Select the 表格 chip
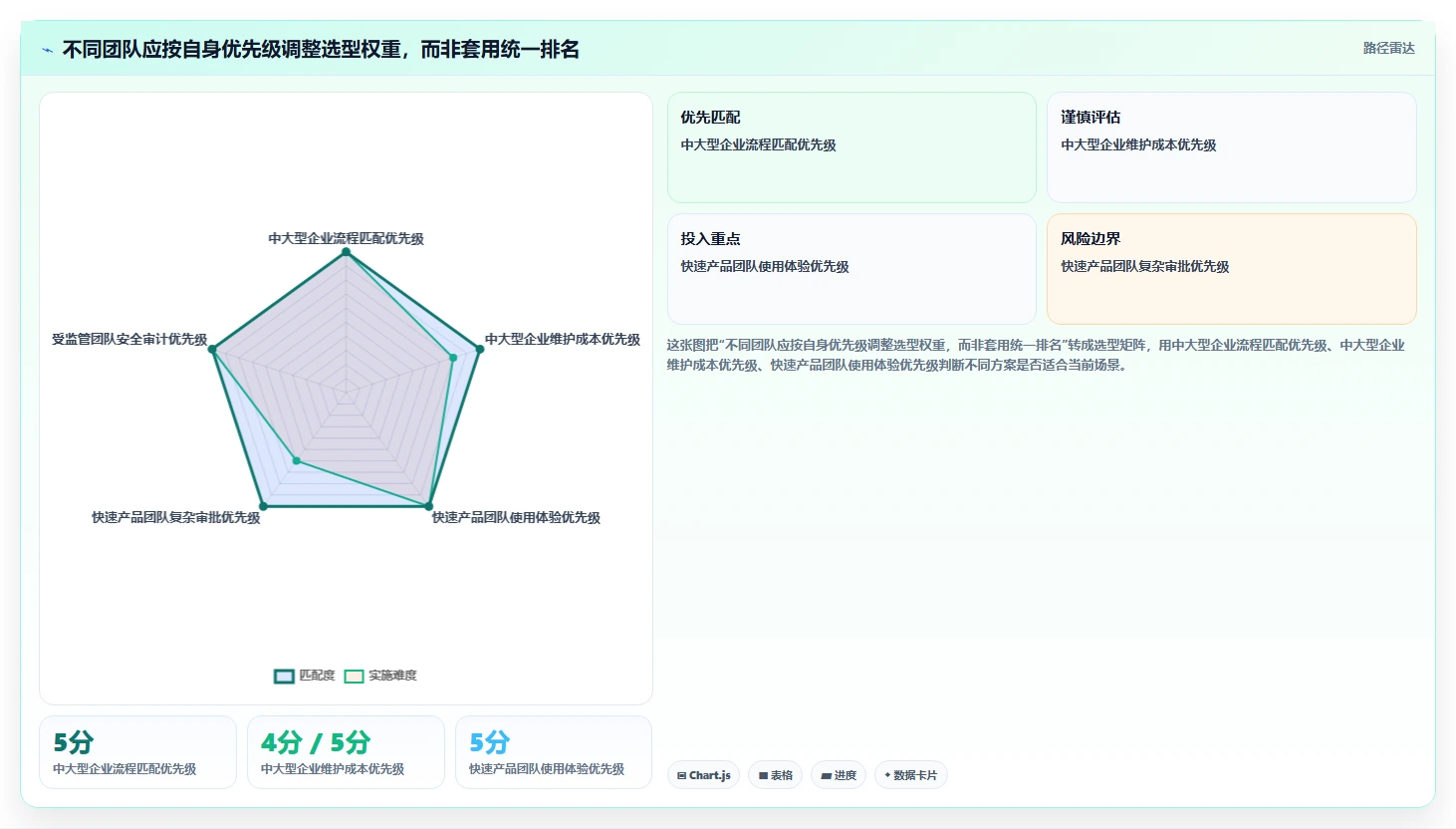The image size is (1456, 829). coord(776,775)
